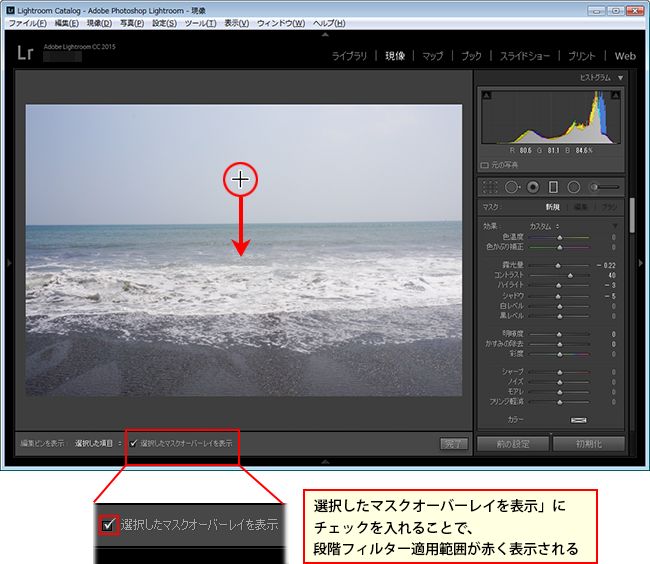The height and width of the screenshot is (564, 650).
Task: Toggle 選択したマスクオーバーレイを表示 checkbox
Action: tap(133, 443)
